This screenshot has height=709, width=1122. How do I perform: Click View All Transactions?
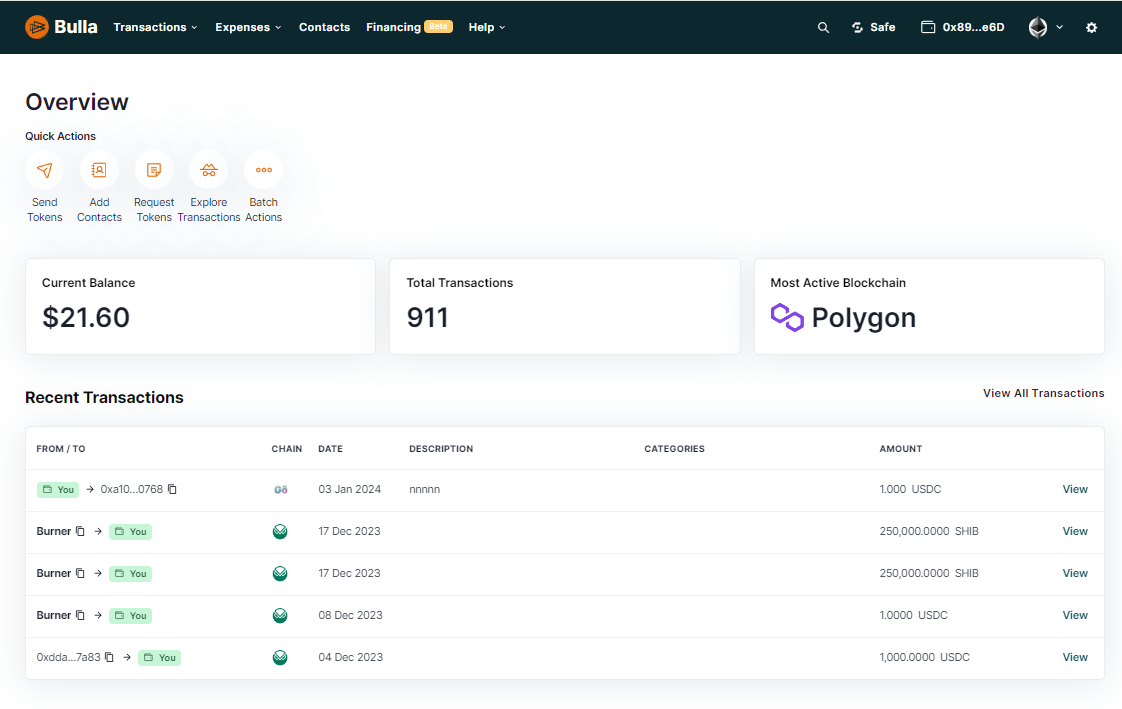coord(1043,393)
